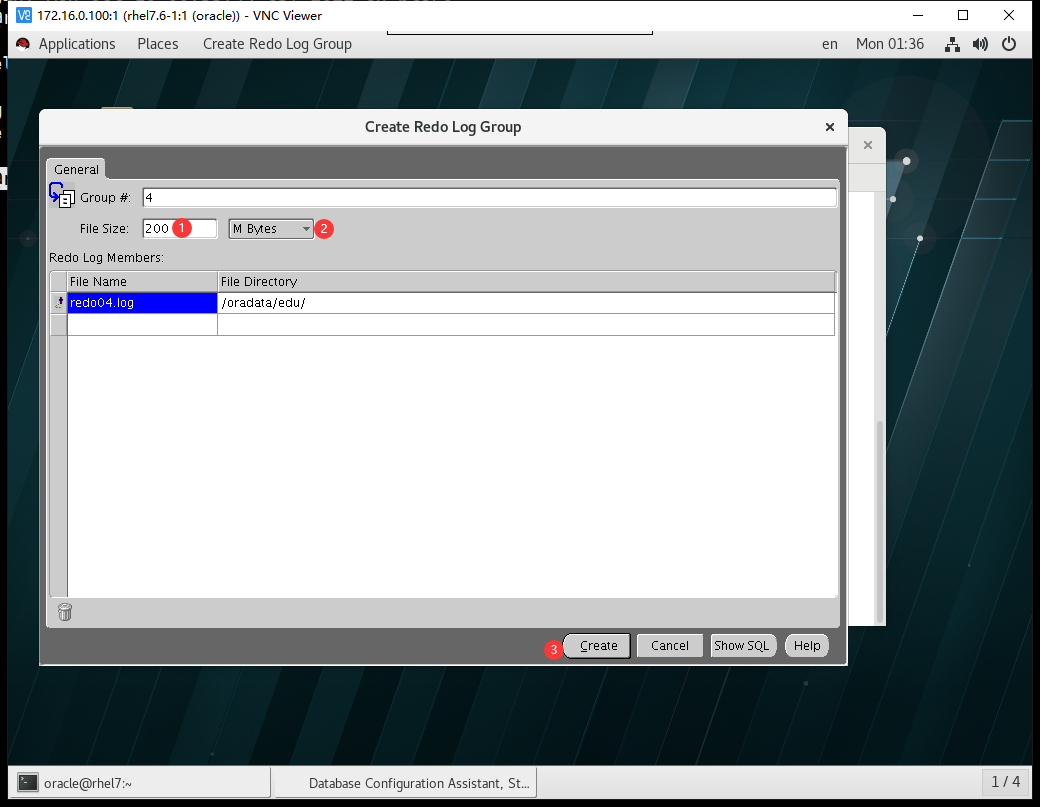The height and width of the screenshot is (807, 1040).
Task: Click the row marker icon beside redo04.log
Action: click(58, 303)
